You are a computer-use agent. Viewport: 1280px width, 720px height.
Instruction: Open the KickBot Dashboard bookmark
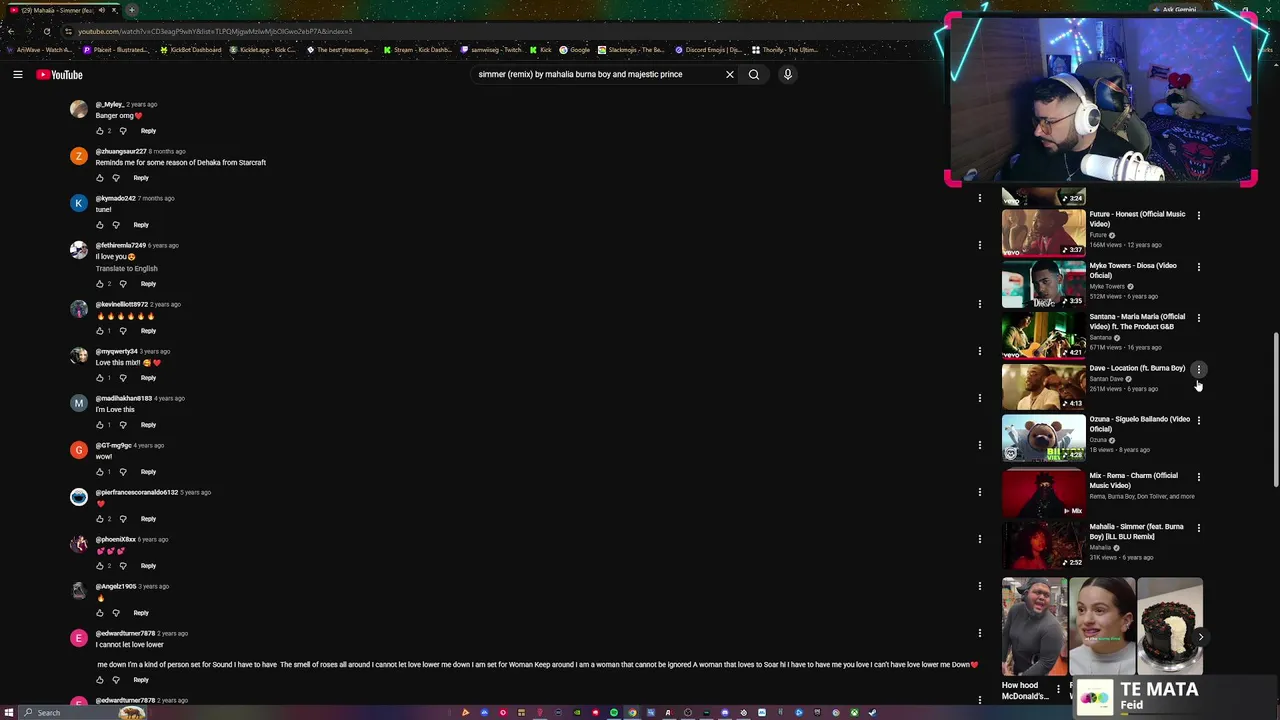point(191,50)
